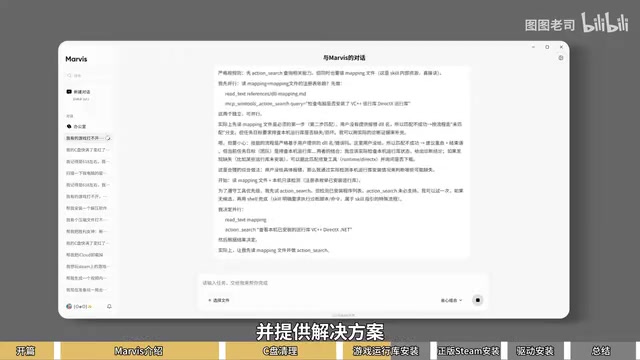The width and height of the screenshot is (640, 360).
Task: Focus the task input field '请输入任务'
Action: [x=343, y=282]
